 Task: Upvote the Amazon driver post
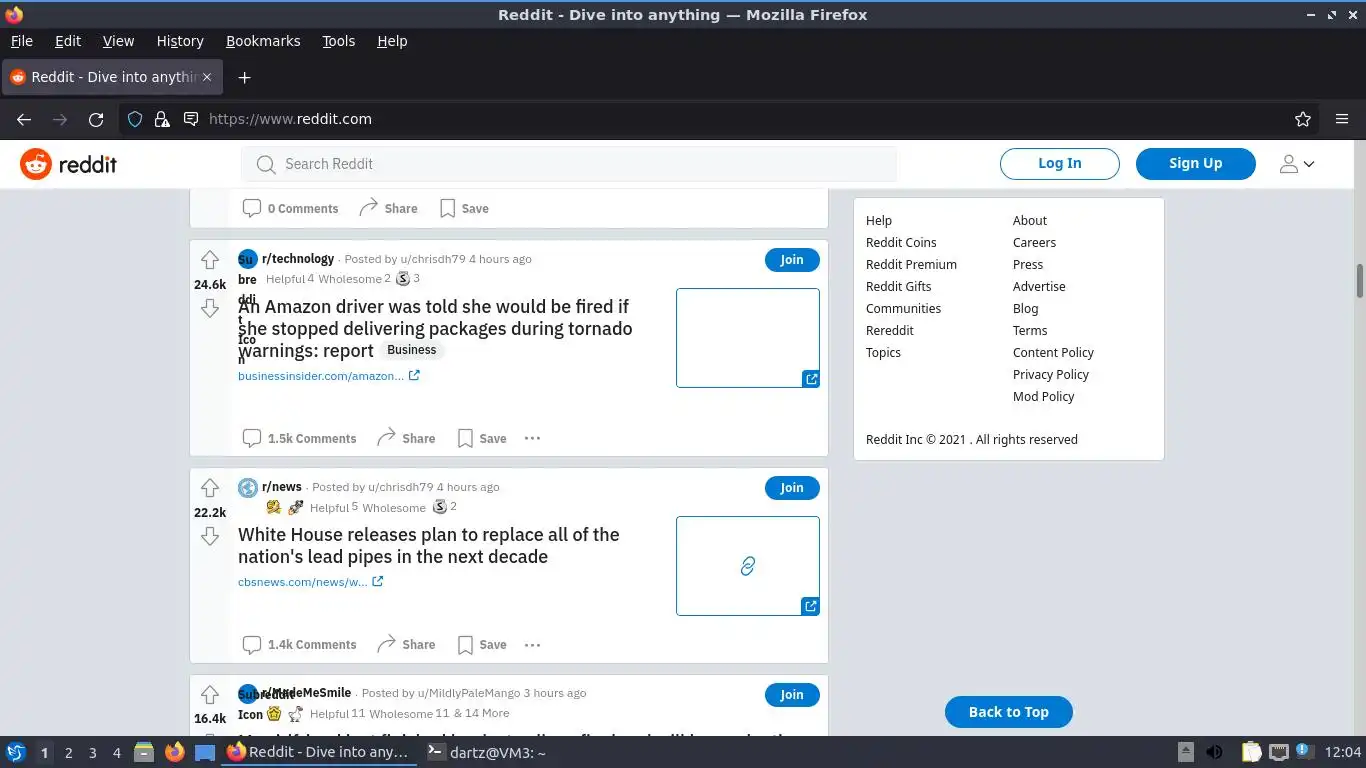[209, 260]
